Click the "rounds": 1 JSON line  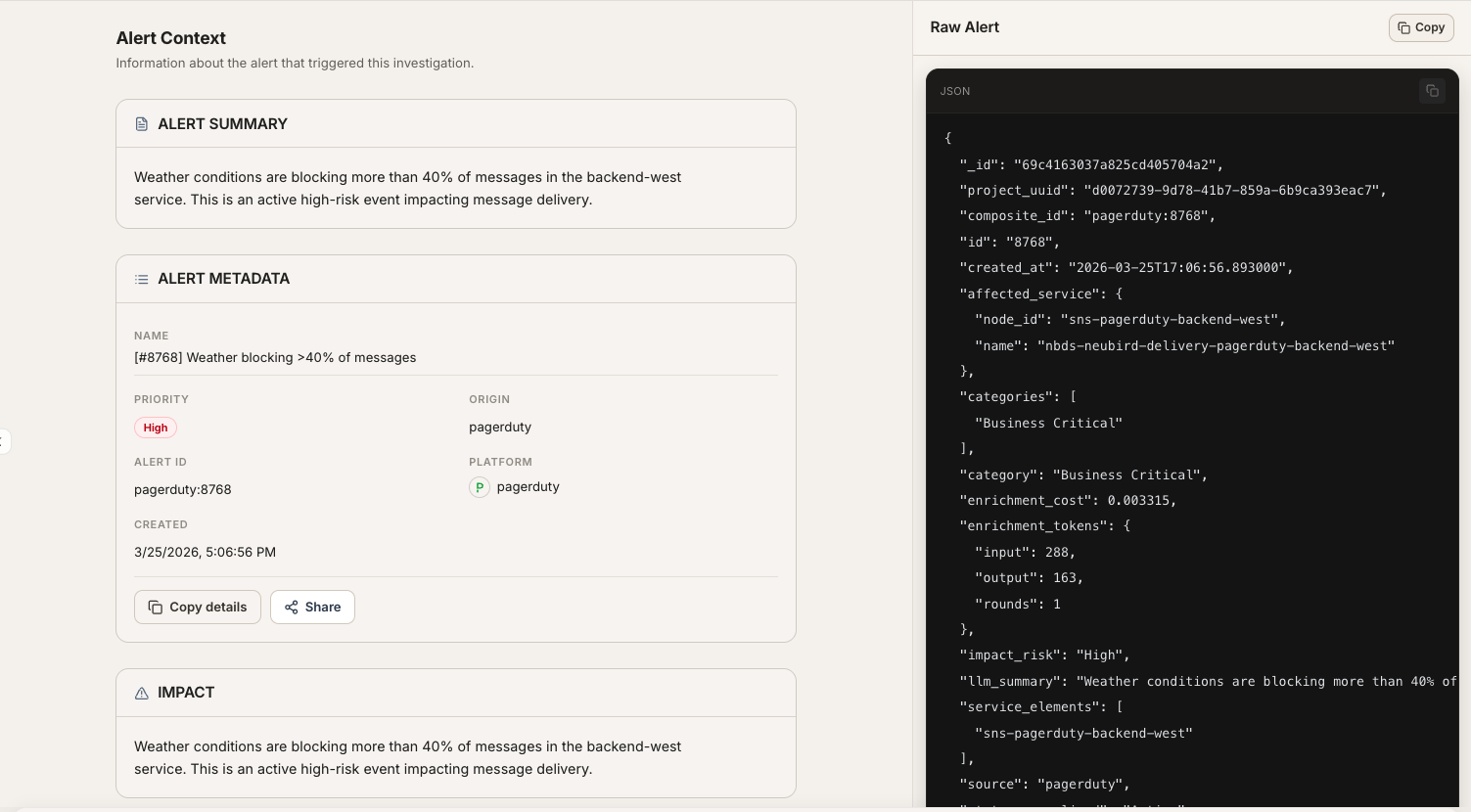point(1018,604)
